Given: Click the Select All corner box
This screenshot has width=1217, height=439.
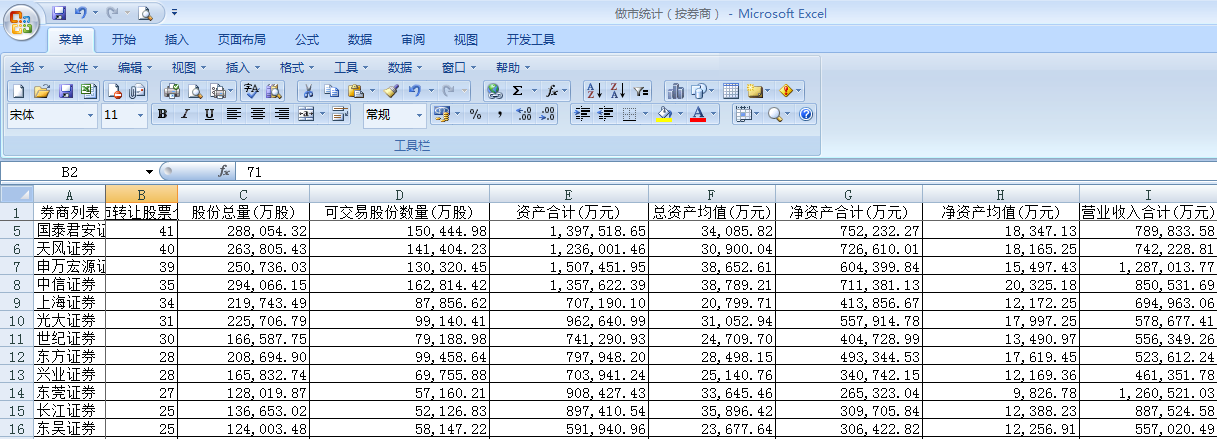Looking at the screenshot, I should click(16, 195).
